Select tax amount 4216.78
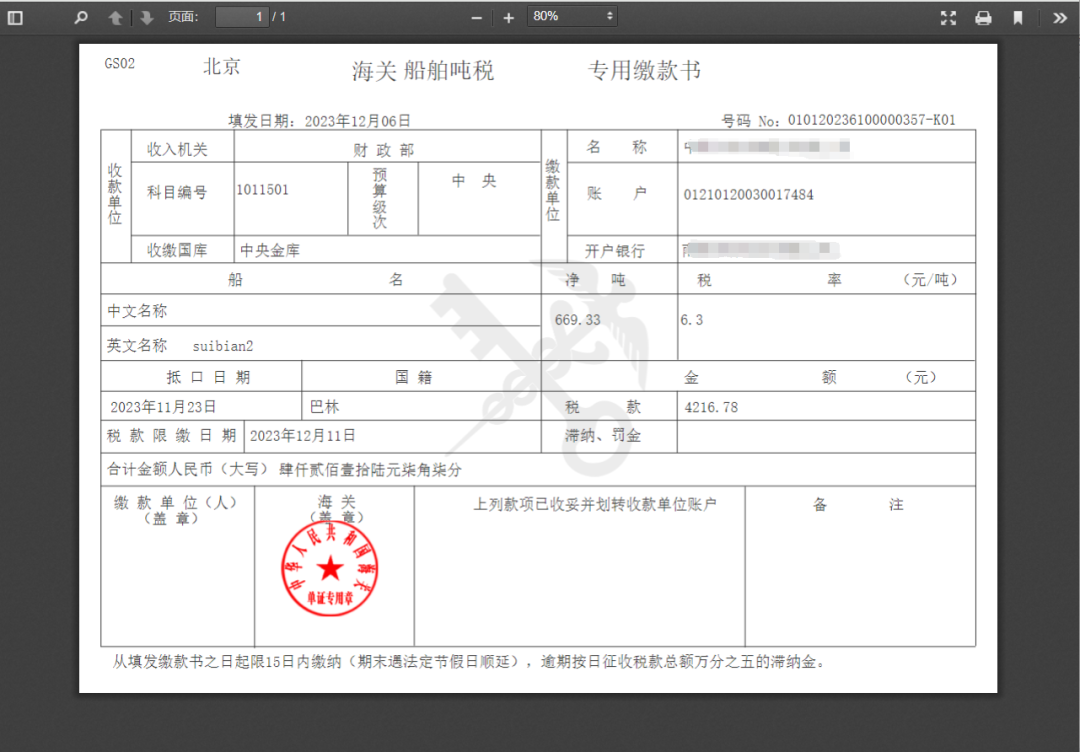The width and height of the screenshot is (1080, 752). [711, 408]
